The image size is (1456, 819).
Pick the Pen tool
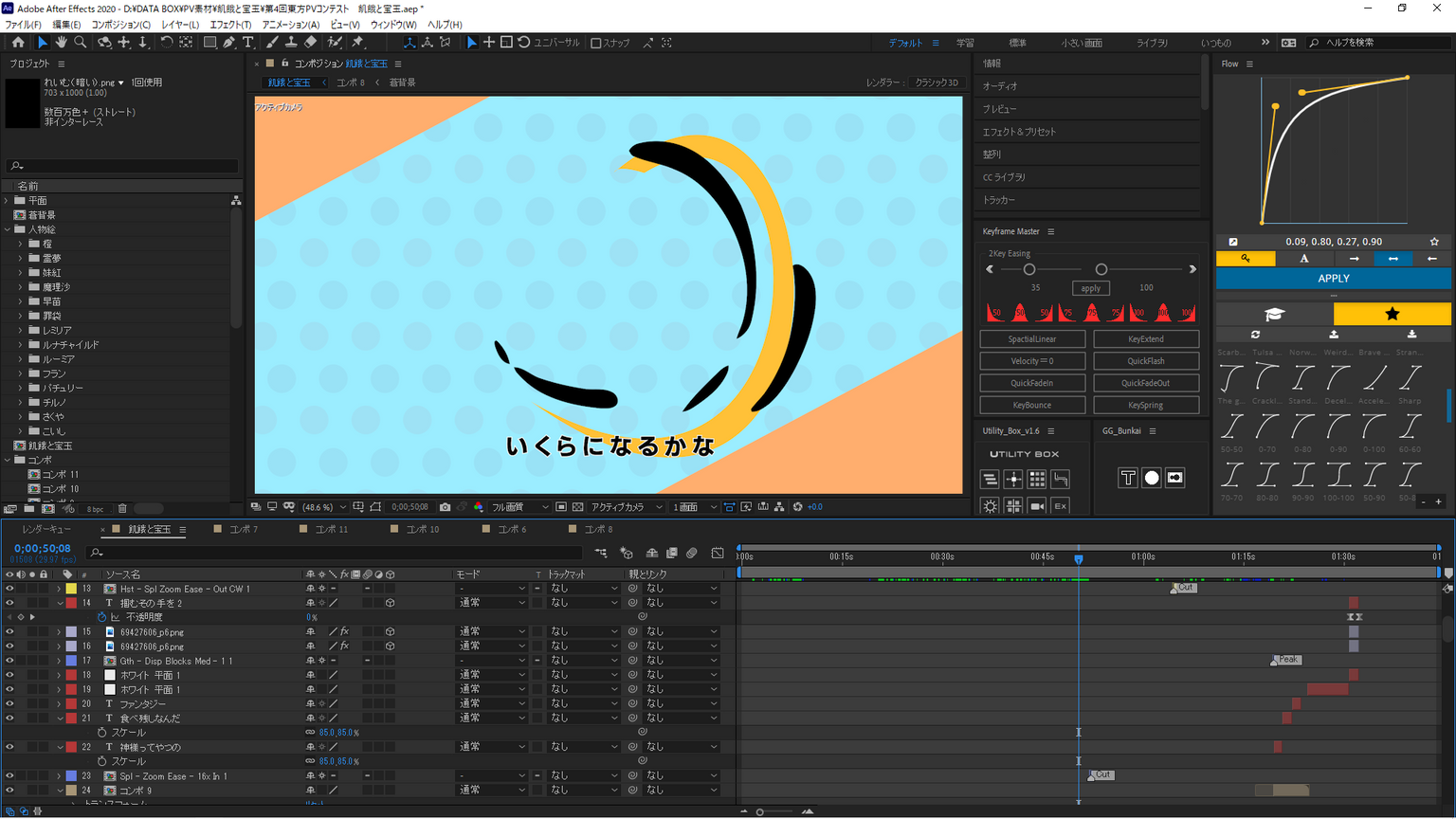click(x=228, y=43)
